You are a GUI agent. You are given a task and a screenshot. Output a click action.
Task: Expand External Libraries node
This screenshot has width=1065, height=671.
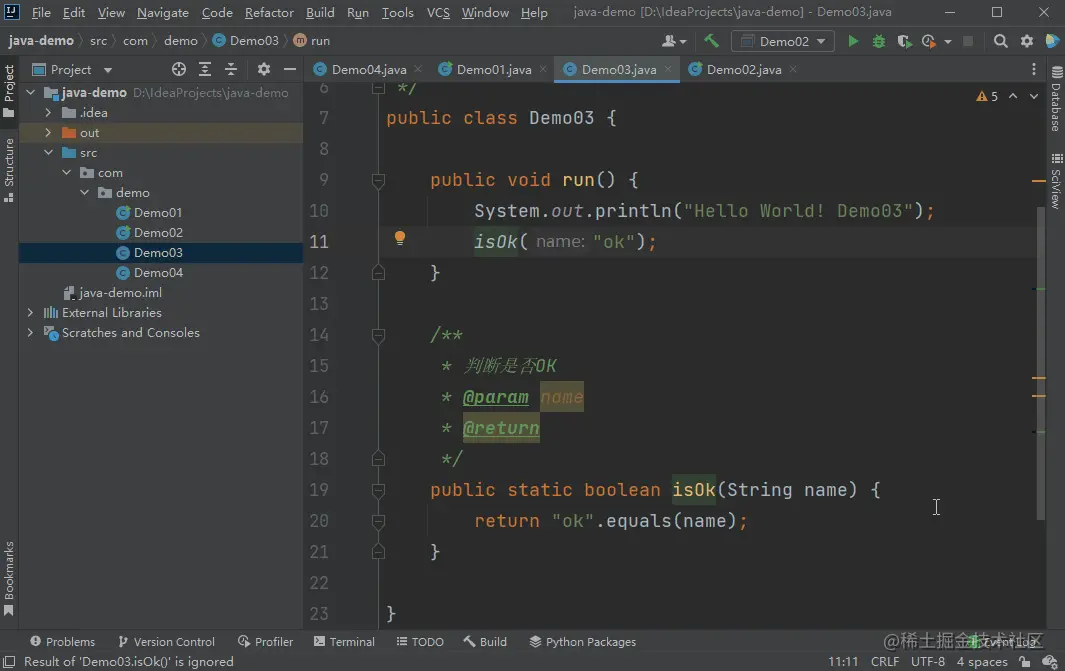pos(31,312)
